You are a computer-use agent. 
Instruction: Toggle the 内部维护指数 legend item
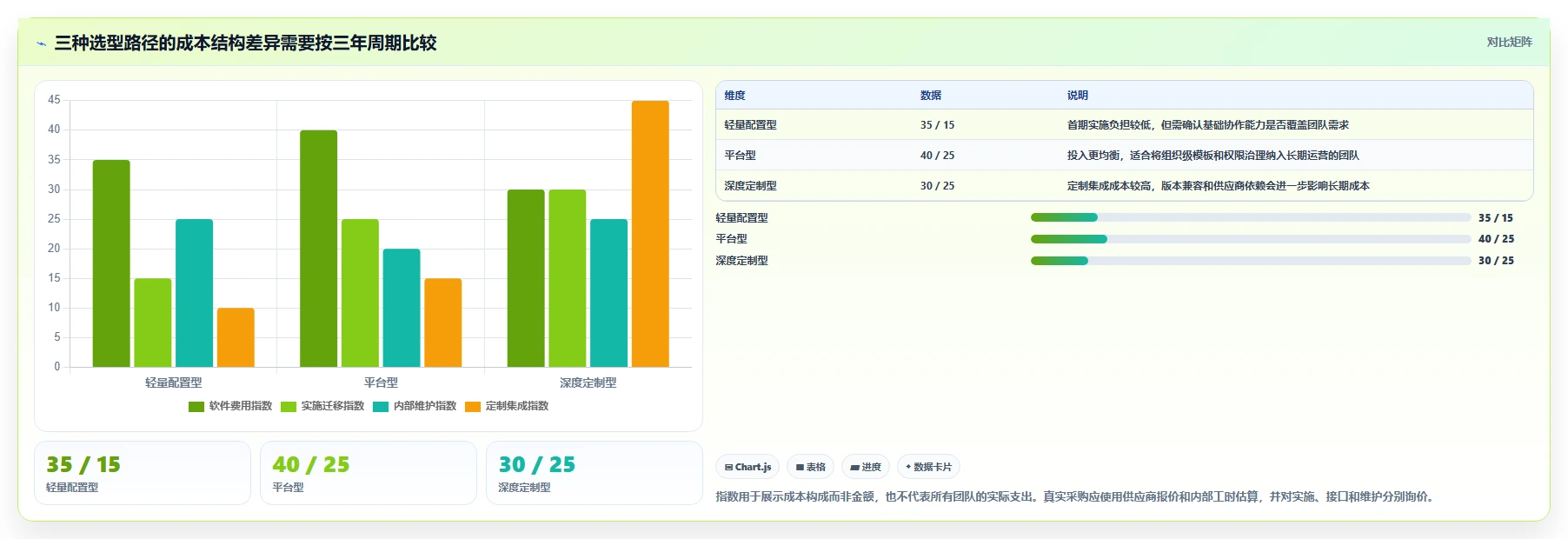pos(415,406)
